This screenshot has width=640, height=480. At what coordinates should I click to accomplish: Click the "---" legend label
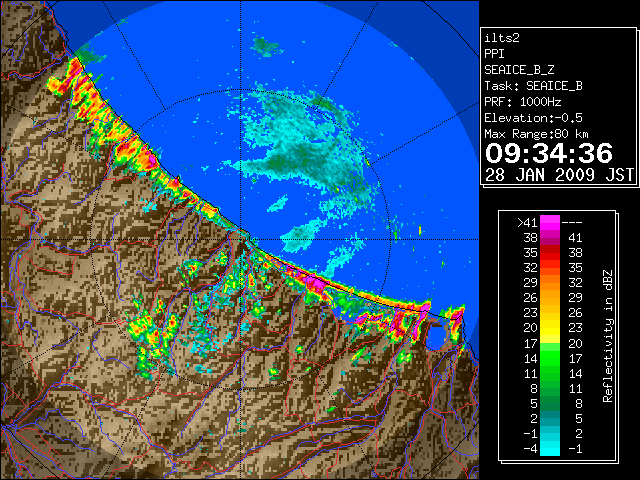(572, 223)
